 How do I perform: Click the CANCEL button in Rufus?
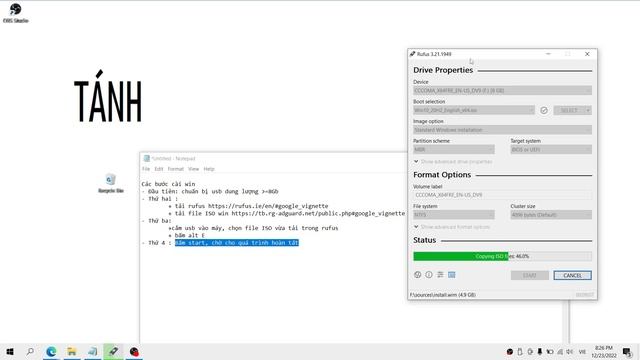point(572,276)
